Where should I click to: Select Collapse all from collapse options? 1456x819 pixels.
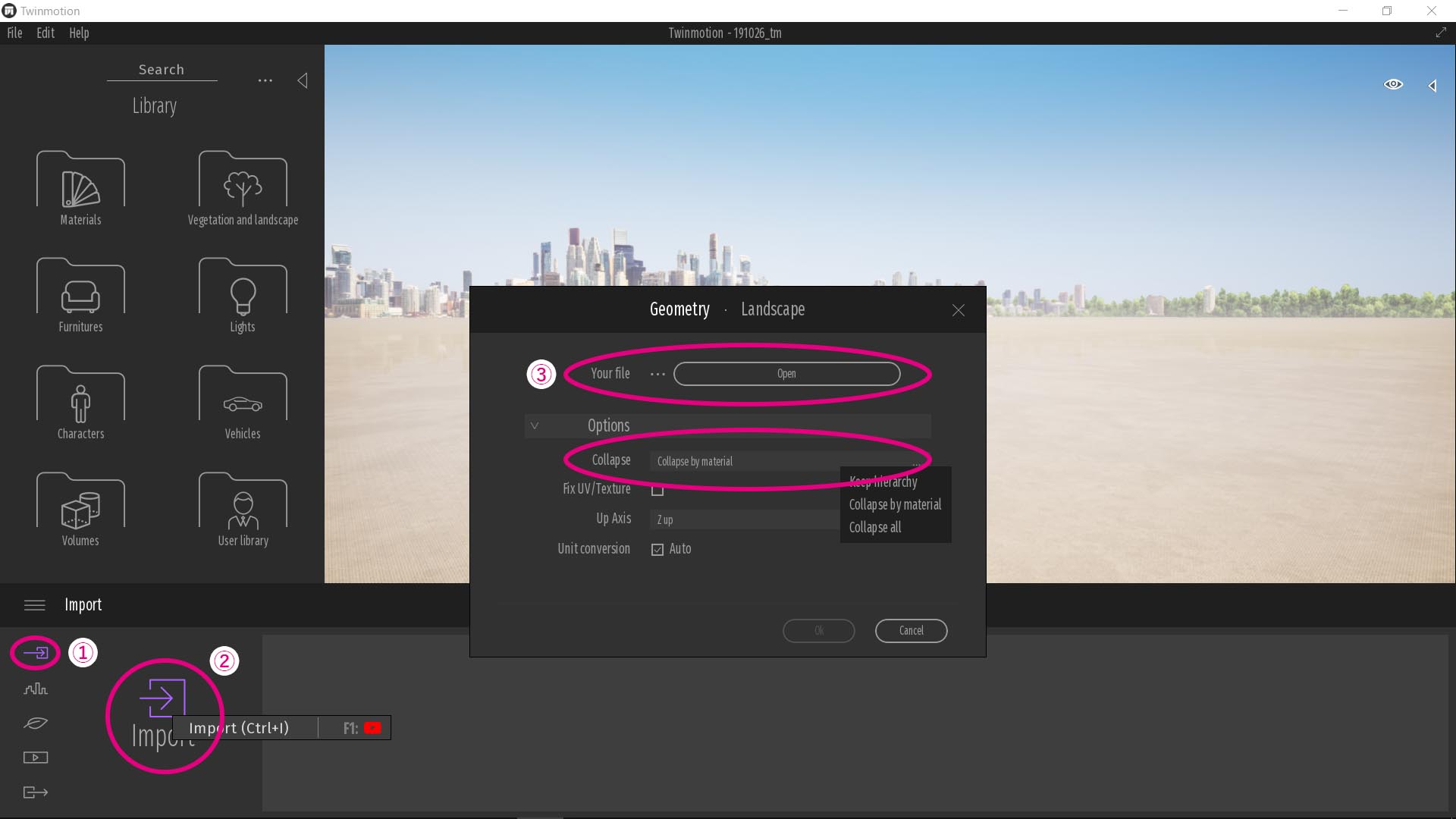point(875,527)
